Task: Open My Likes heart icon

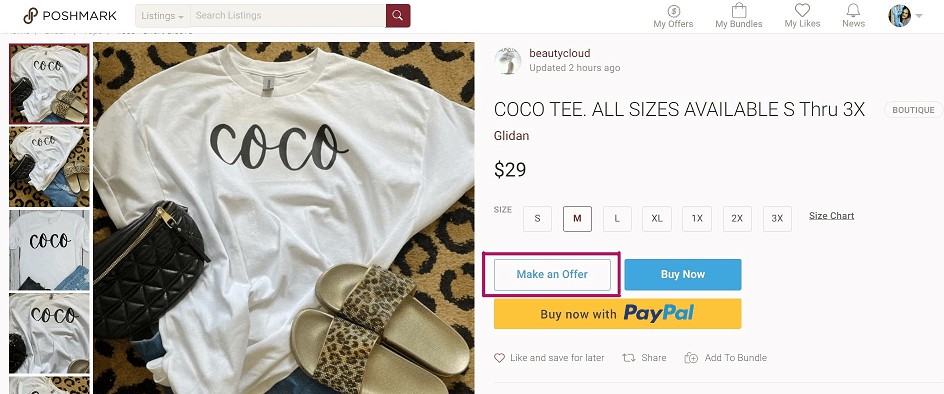Action: 802,10
